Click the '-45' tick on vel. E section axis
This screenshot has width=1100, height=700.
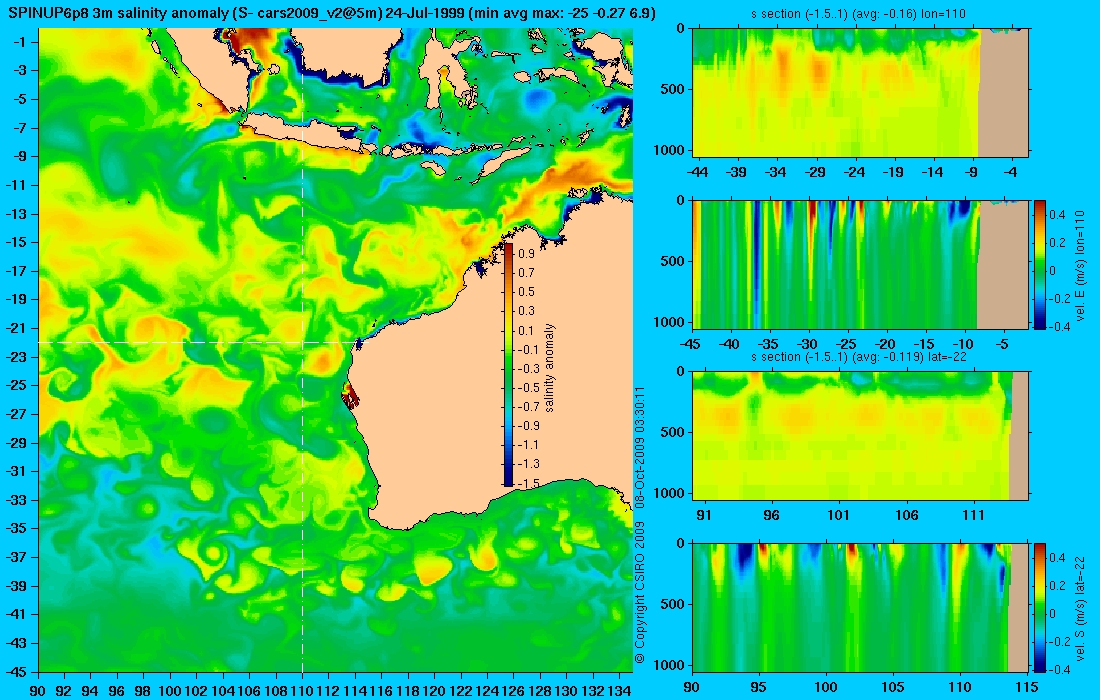(691, 344)
